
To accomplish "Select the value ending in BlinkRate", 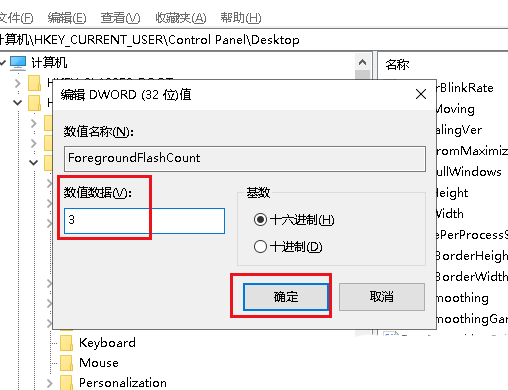I will (465, 88).
